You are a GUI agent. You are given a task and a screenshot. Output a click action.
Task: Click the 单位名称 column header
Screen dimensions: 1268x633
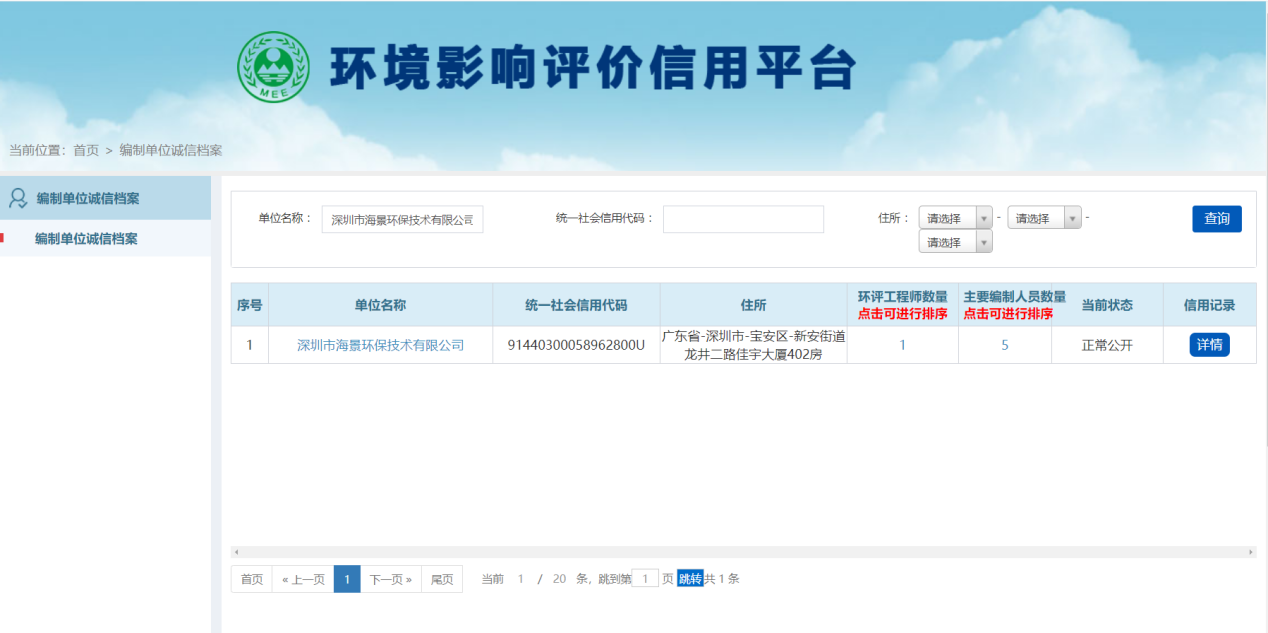pos(380,305)
